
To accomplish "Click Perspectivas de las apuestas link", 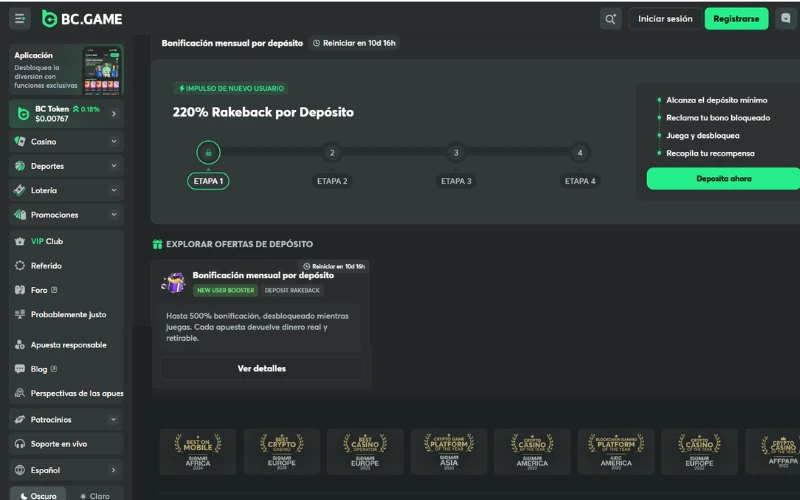I will click(66, 393).
